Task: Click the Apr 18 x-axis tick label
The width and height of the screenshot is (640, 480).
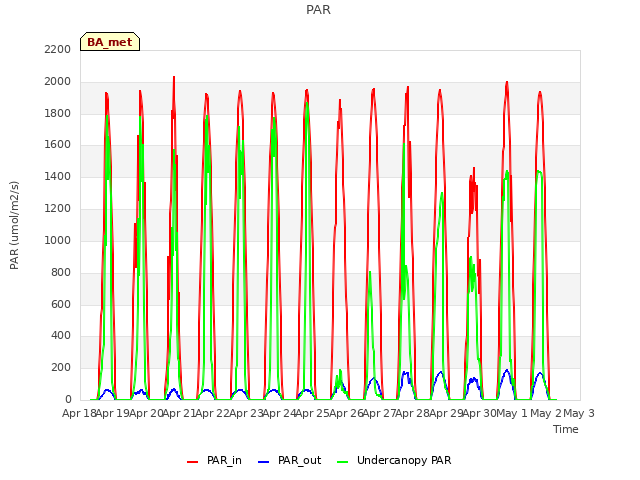Action: click(x=79, y=413)
